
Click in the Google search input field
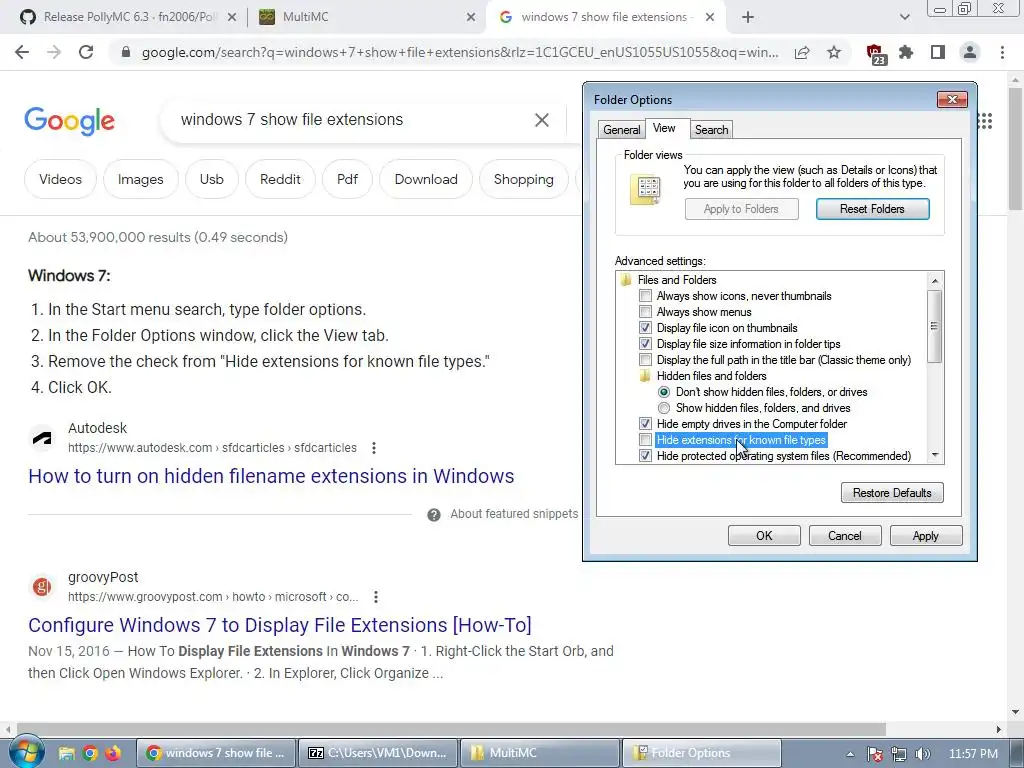353,120
